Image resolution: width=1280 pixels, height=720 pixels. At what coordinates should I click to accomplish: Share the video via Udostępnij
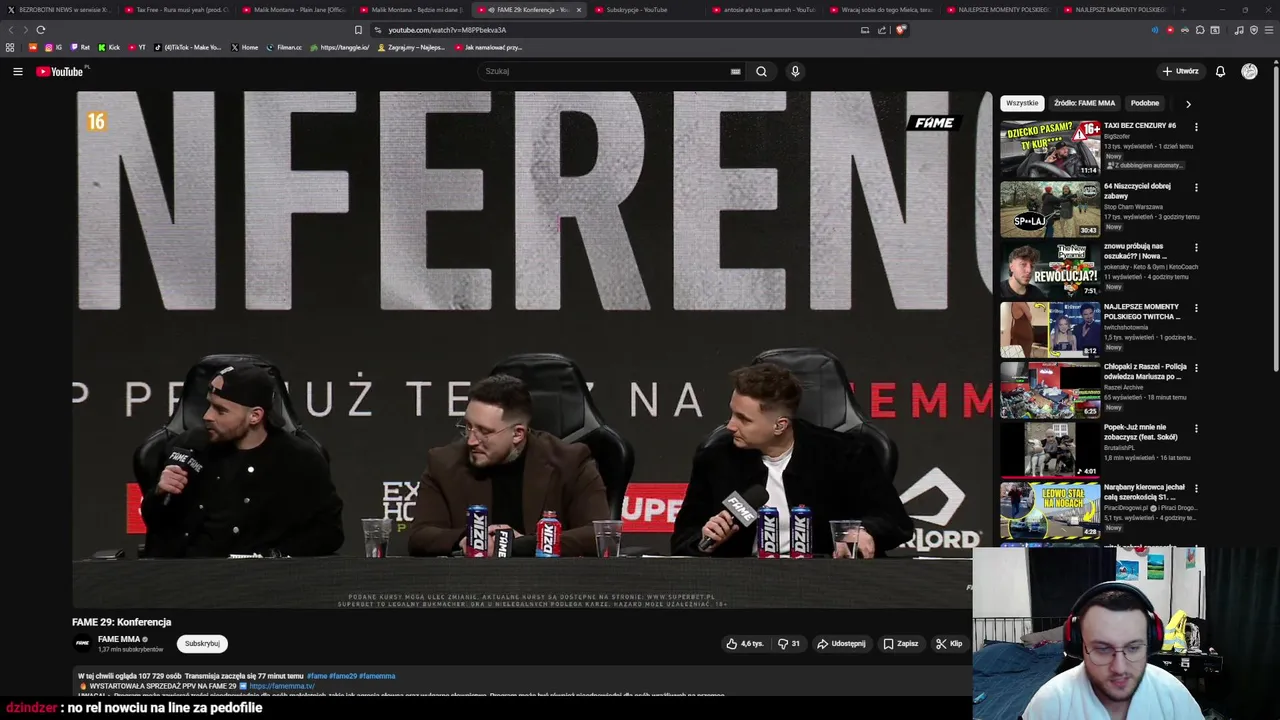841,644
